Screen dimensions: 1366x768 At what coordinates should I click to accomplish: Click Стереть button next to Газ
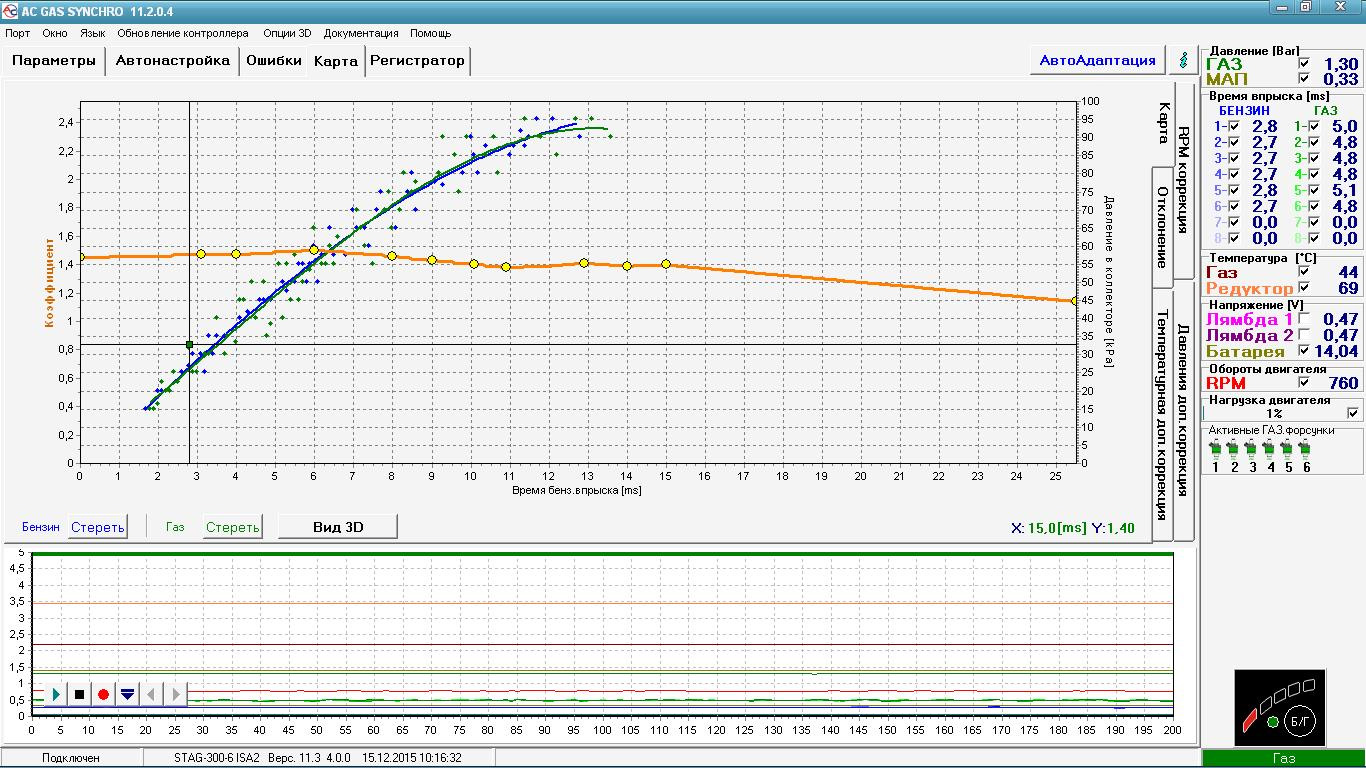[x=232, y=527]
